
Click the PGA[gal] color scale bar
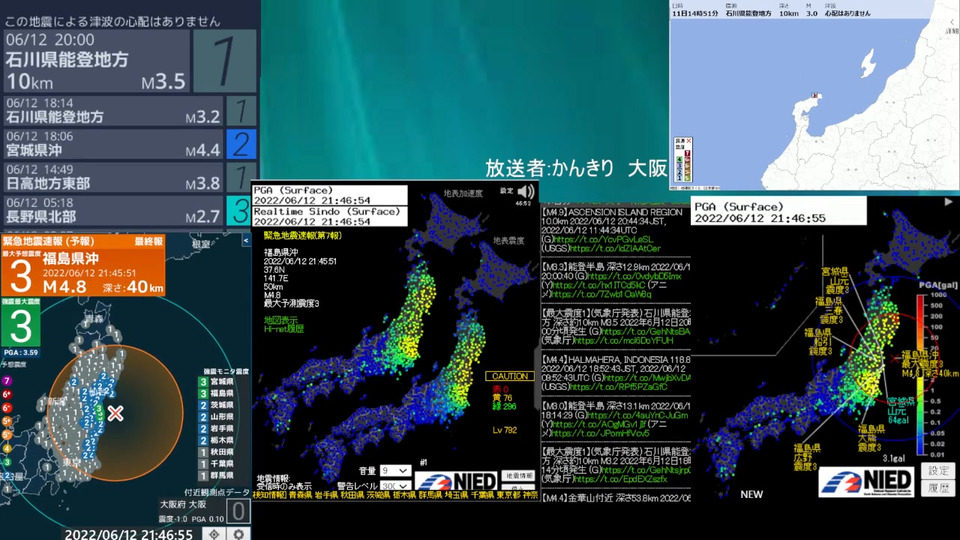pos(920,375)
